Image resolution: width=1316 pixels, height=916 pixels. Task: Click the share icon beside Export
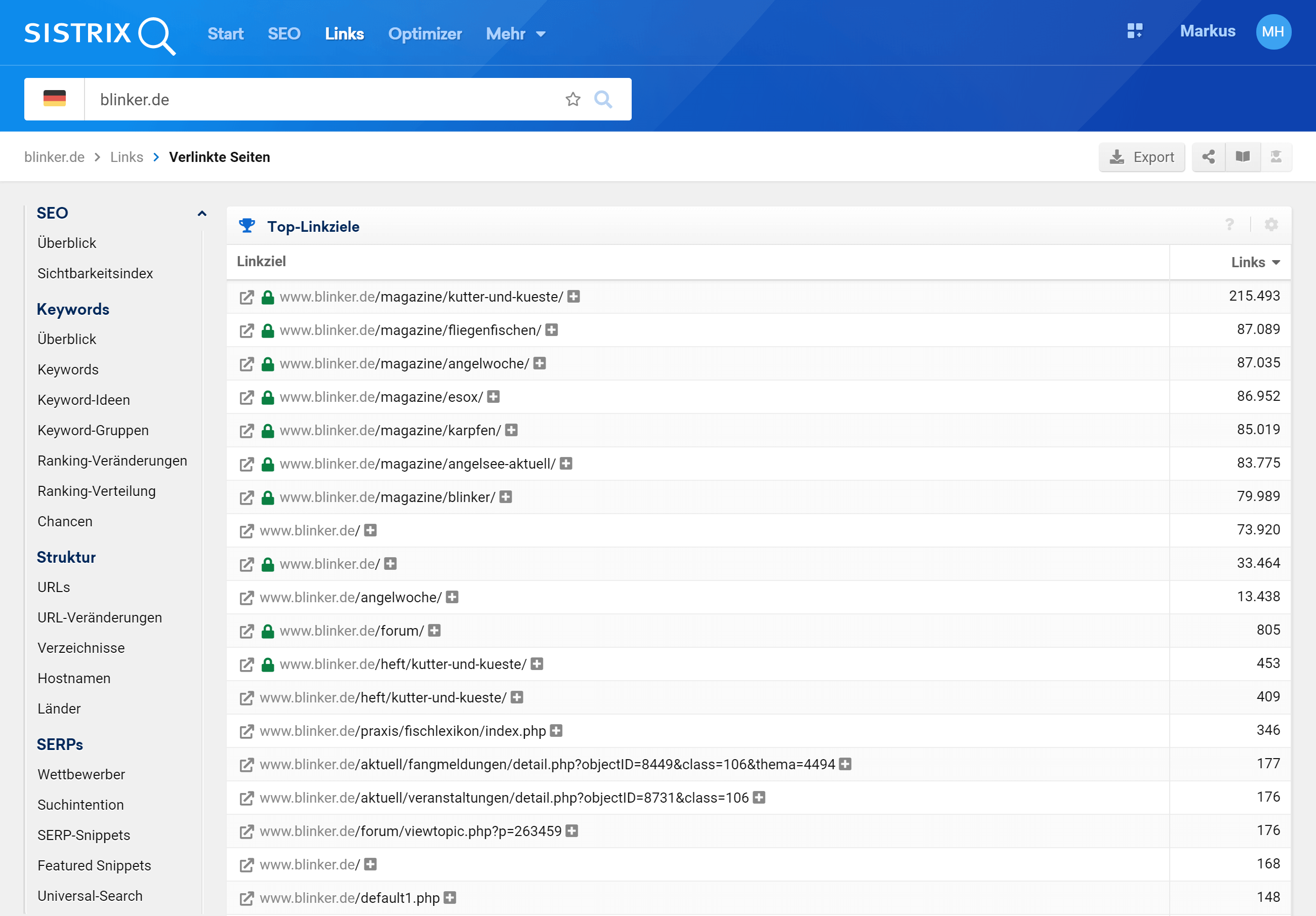click(x=1208, y=156)
